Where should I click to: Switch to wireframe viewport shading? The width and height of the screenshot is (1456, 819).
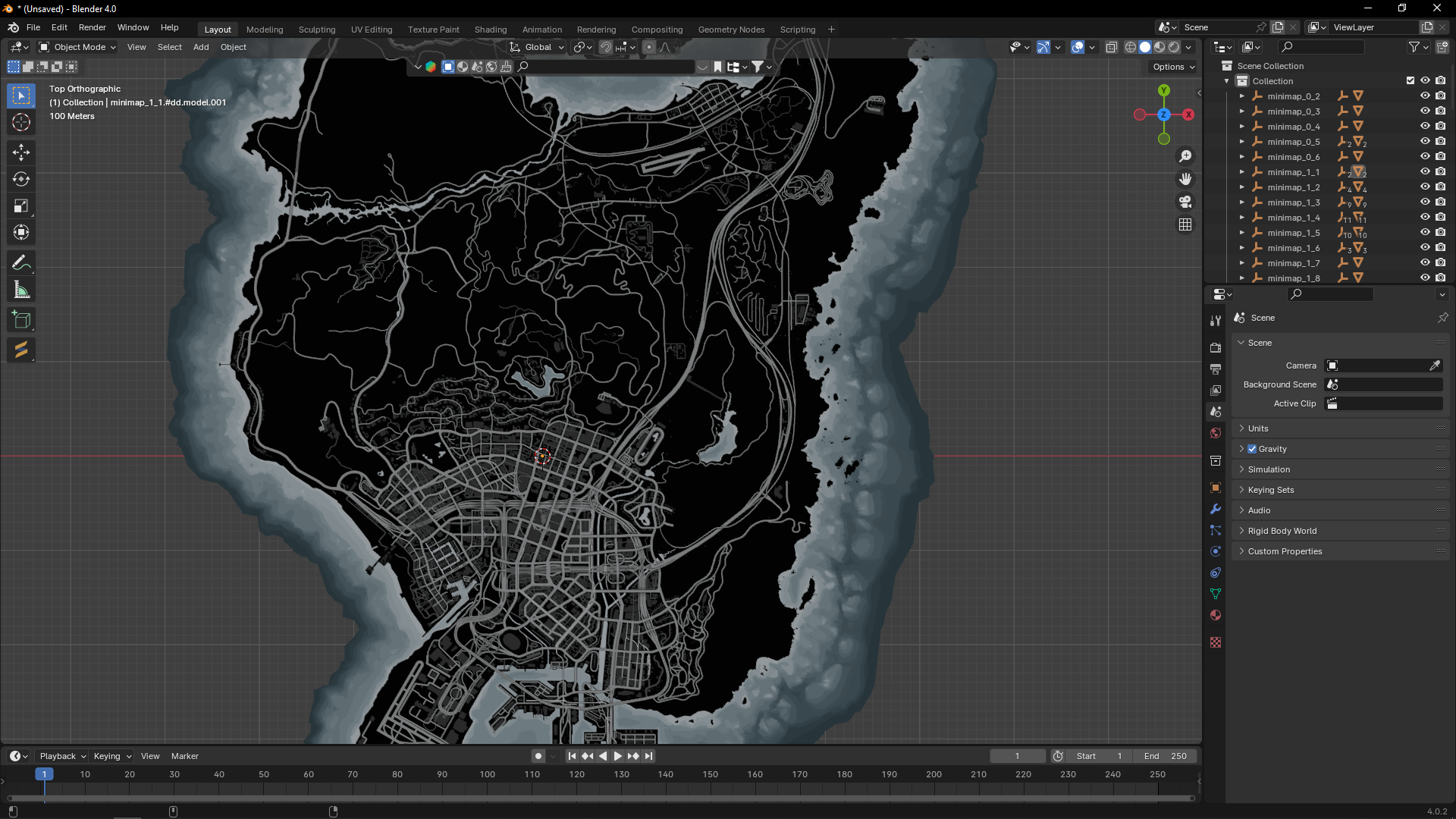click(1131, 47)
